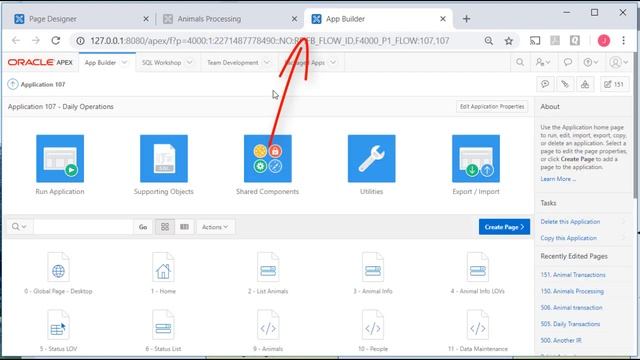Screen dimensions: 640x360
Task: Open page 11 - Data Maintenance icon
Action: (478, 325)
